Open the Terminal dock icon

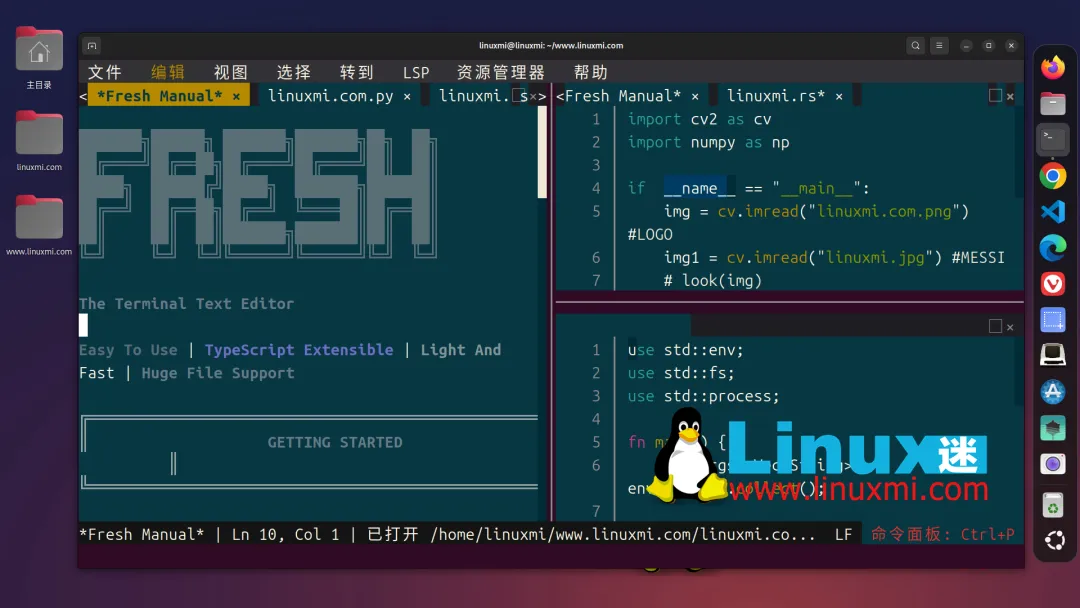point(1052,140)
